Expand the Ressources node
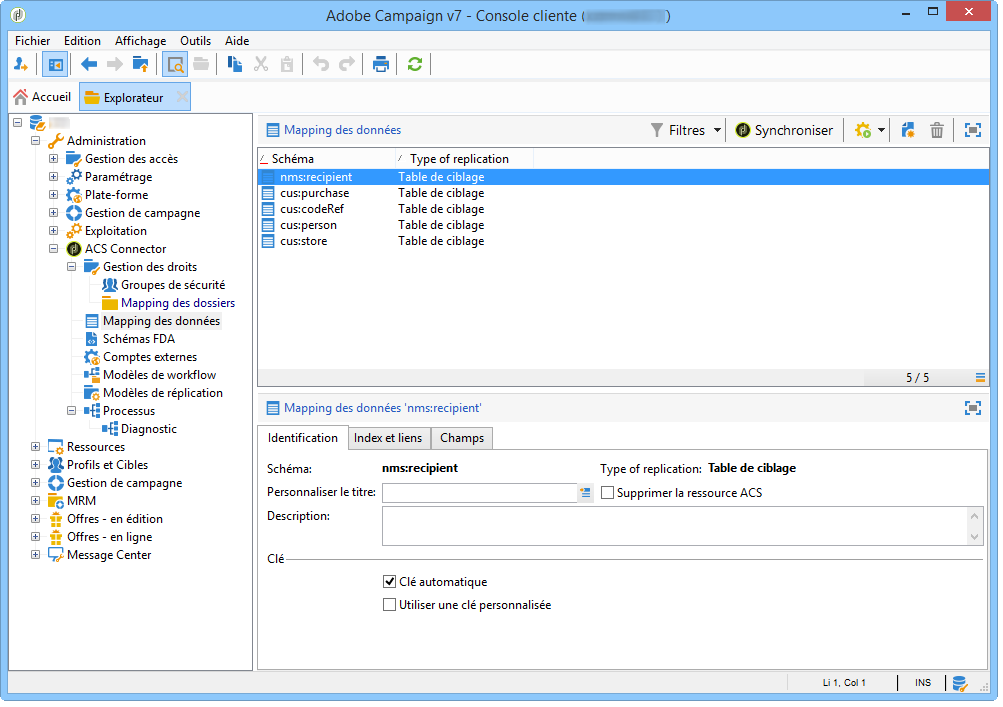 coord(36,447)
